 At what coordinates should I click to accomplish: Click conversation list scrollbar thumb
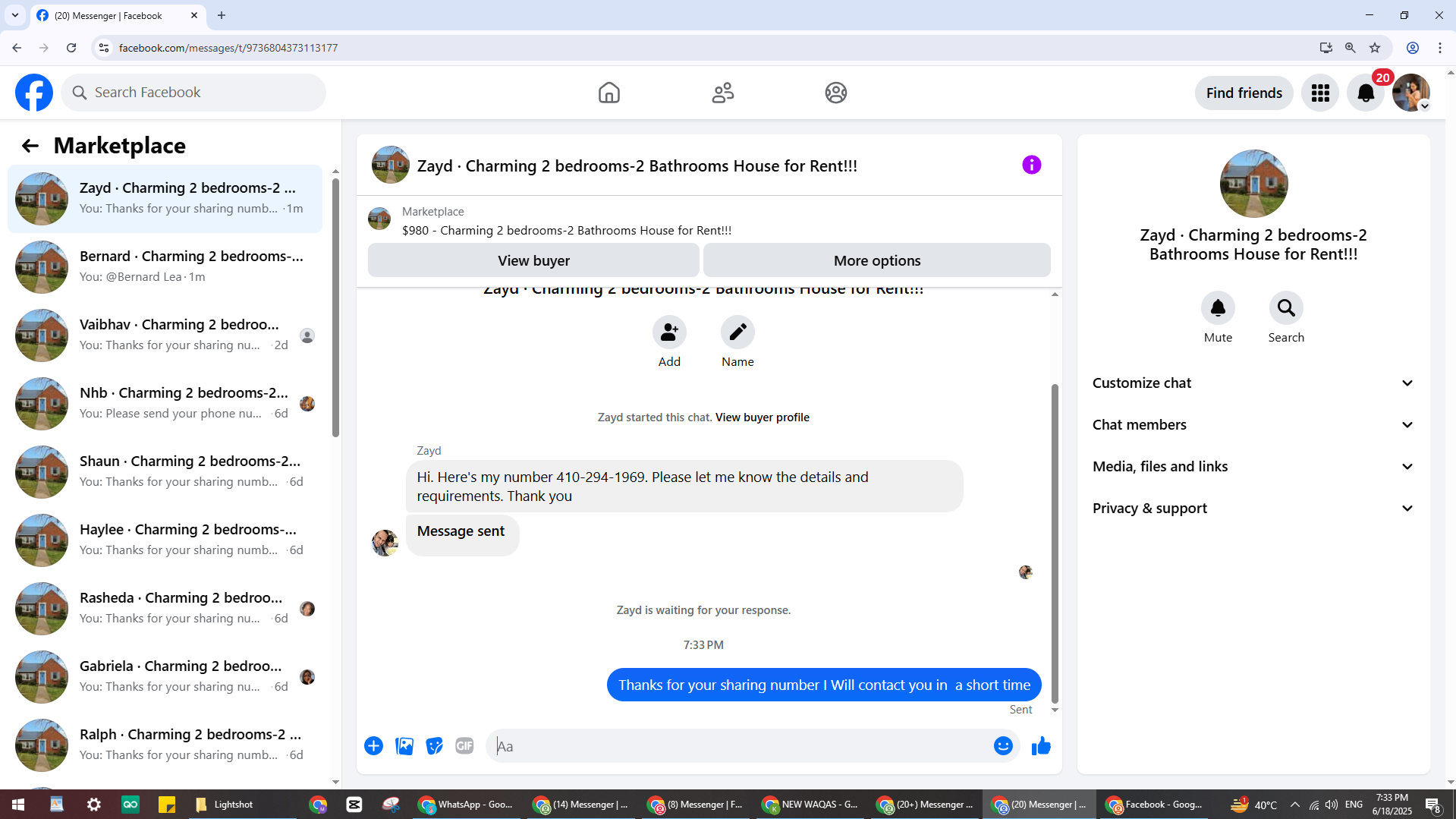pos(335,307)
